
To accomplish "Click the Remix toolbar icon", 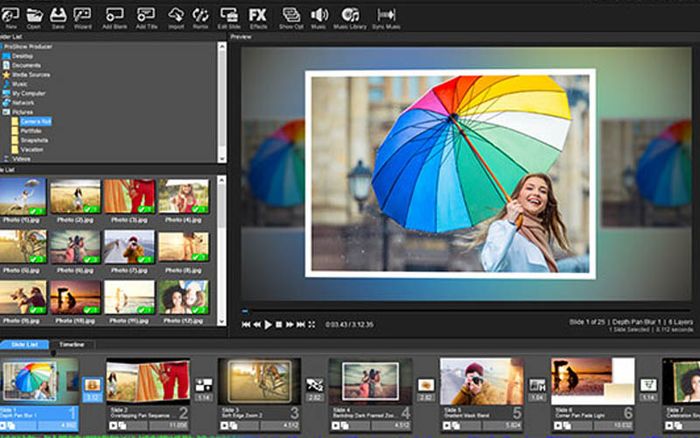I will (x=200, y=19).
